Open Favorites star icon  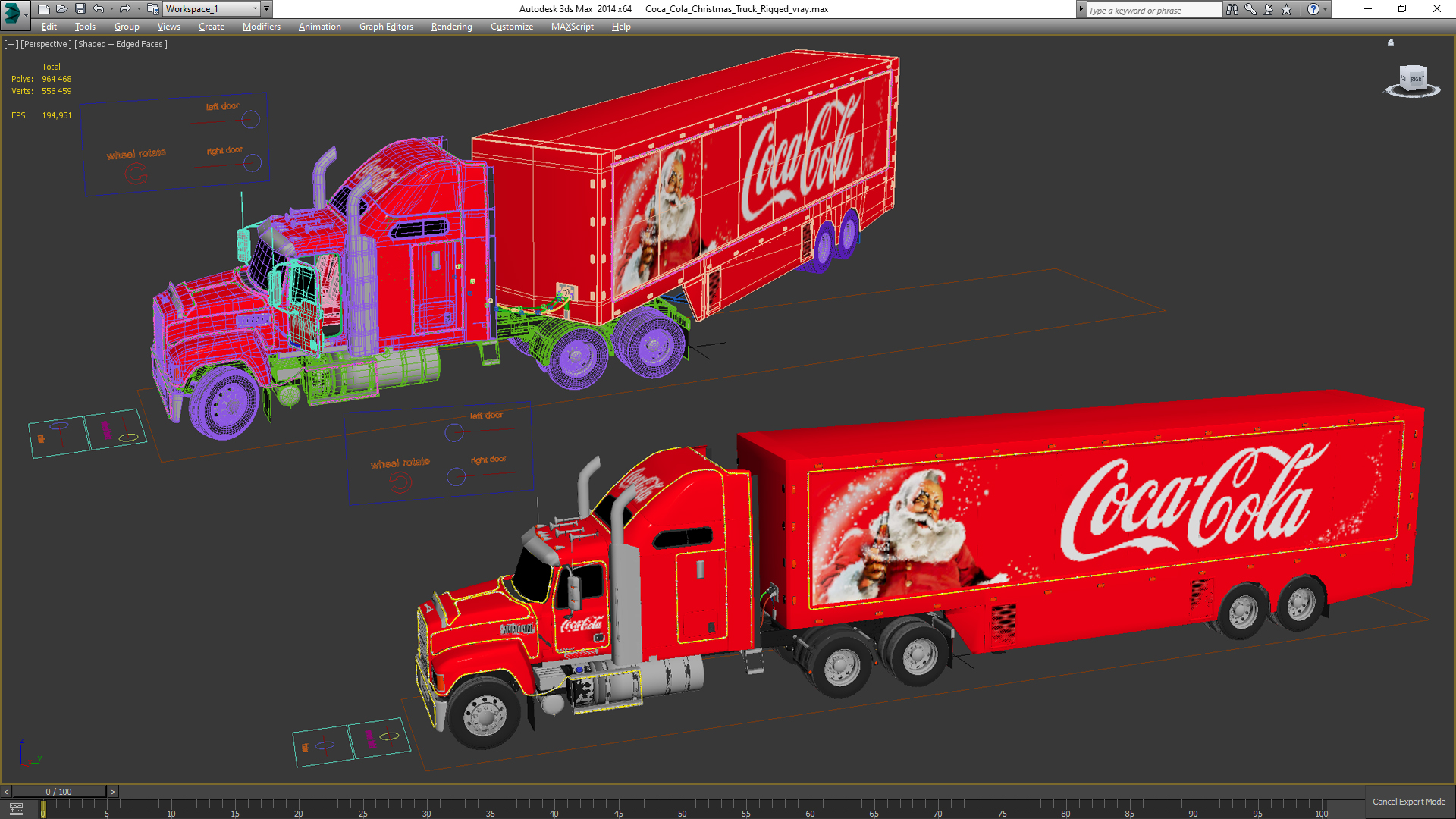tap(1287, 9)
